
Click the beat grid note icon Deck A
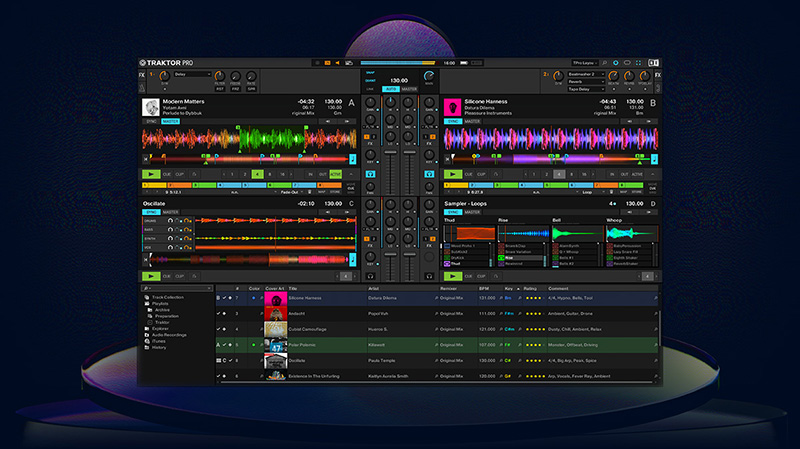pyautogui.click(x=353, y=159)
